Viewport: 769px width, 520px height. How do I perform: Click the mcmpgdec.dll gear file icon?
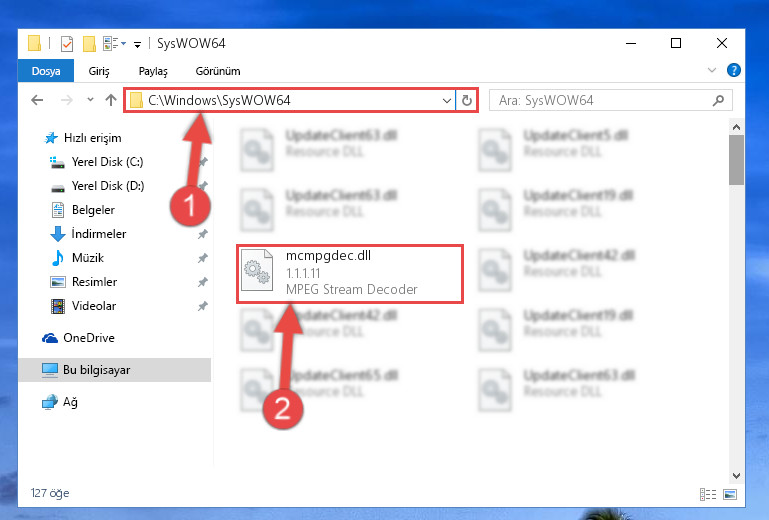(257, 270)
